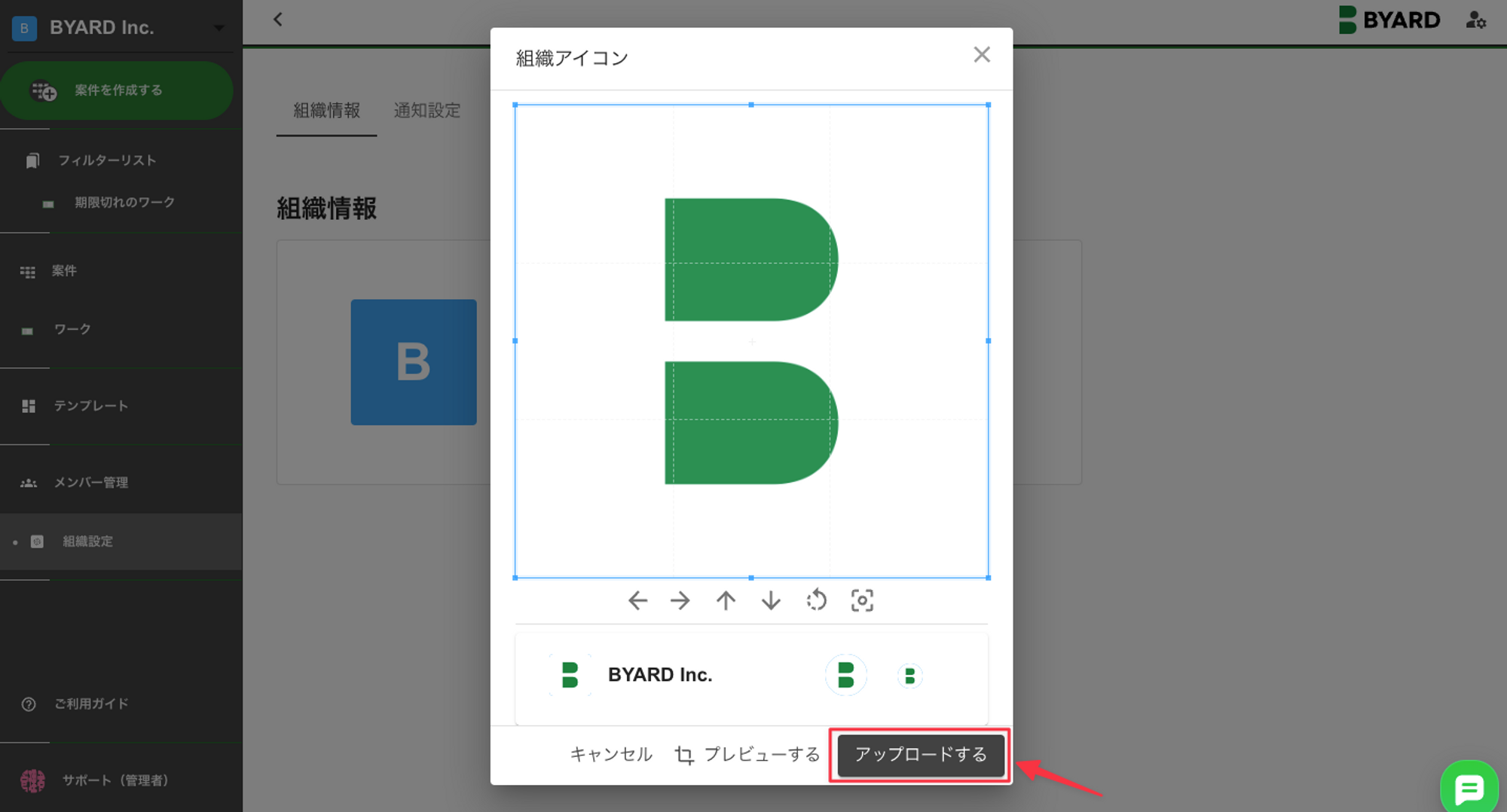Move the crop image down with arrow icon
The width and height of the screenshot is (1507, 812).
[x=771, y=600]
